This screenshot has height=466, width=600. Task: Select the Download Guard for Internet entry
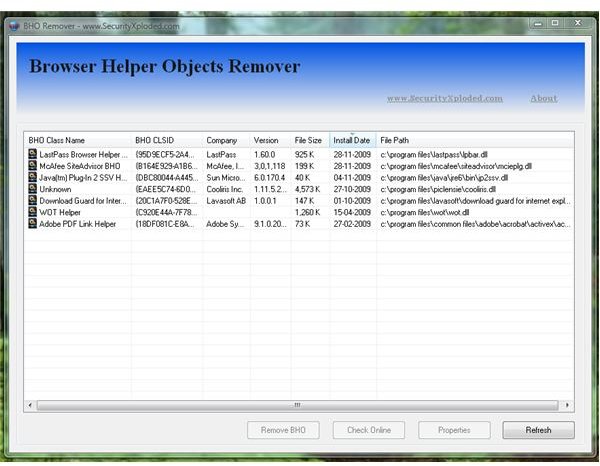point(83,200)
